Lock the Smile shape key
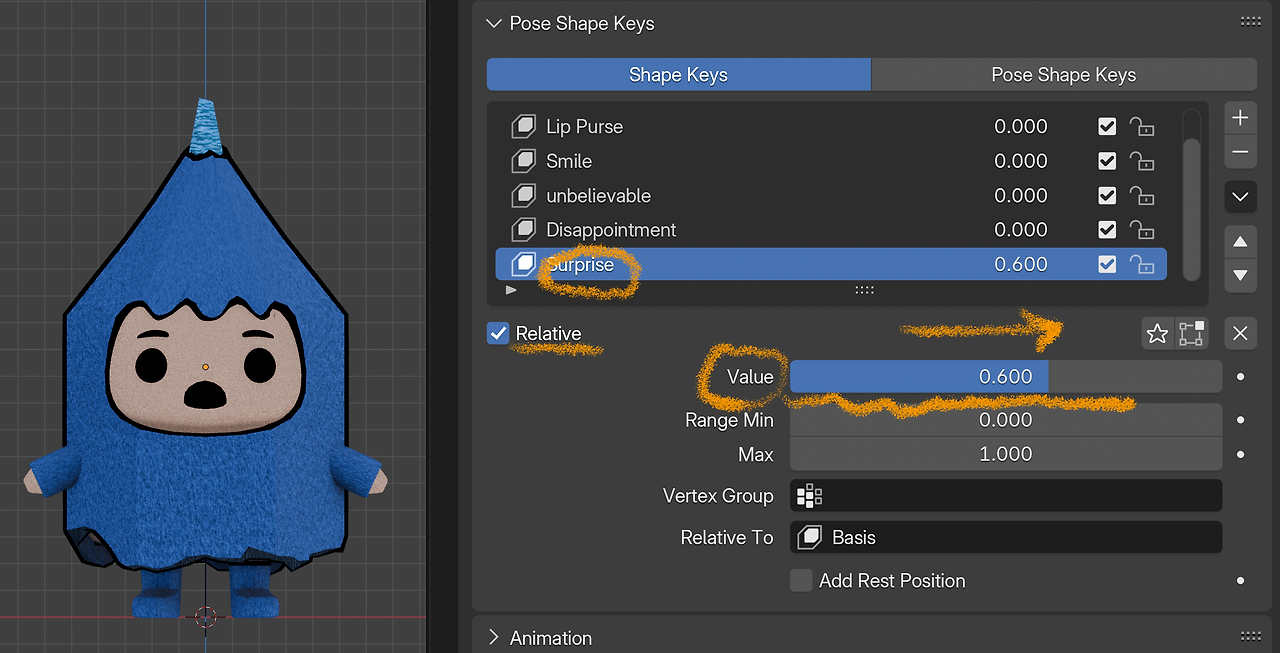1280x653 pixels. (1142, 160)
